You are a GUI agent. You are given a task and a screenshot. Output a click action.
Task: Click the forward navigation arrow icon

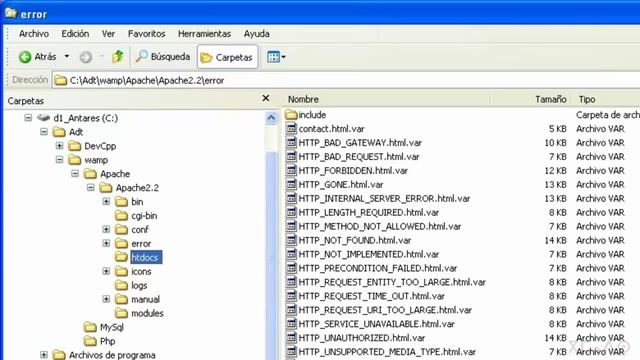click(x=85, y=57)
